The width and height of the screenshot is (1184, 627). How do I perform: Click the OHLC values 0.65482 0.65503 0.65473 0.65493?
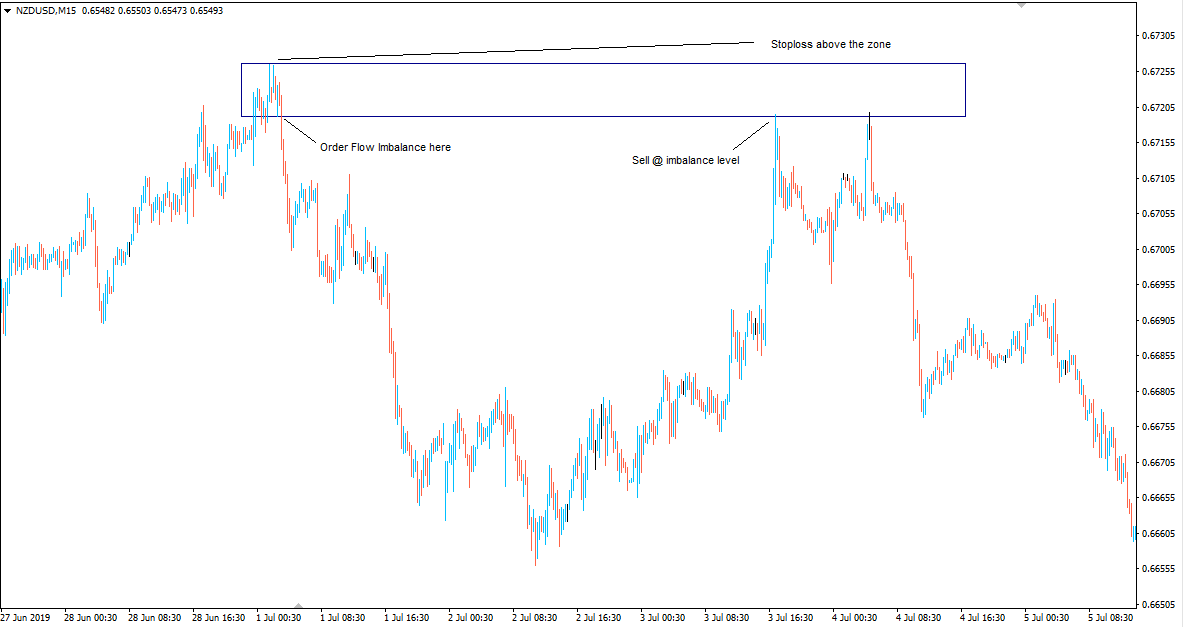tap(153, 11)
